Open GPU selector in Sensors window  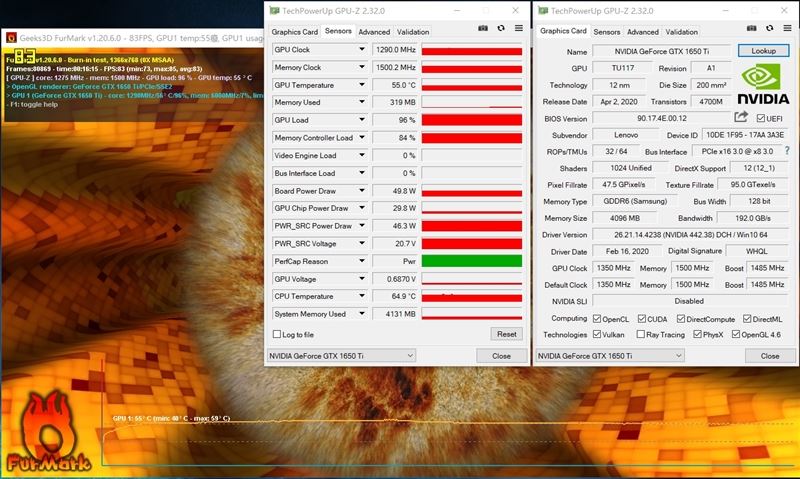pyautogui.click(x=341, y=356)
